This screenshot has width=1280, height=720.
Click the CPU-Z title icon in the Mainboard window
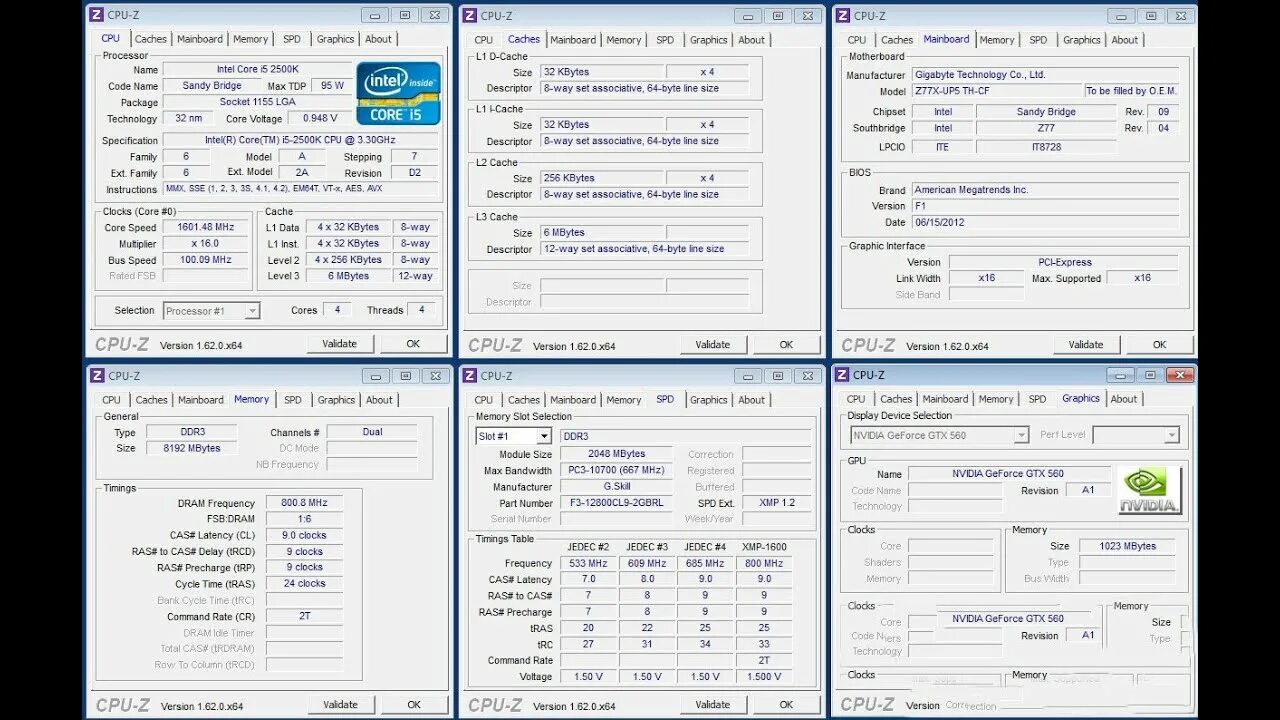pos(843,15)
